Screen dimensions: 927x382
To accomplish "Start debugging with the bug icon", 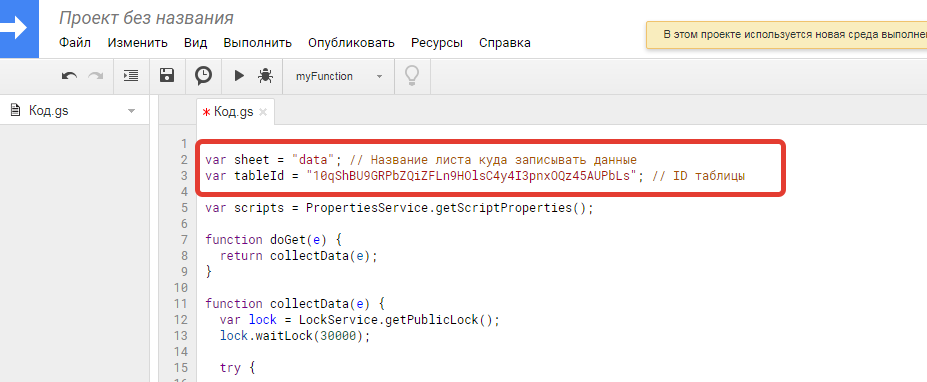I will [265, 76].
